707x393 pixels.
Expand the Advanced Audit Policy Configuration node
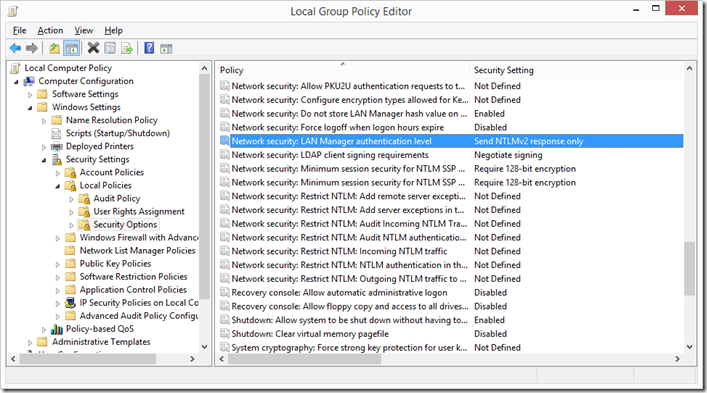pos(58,317)
